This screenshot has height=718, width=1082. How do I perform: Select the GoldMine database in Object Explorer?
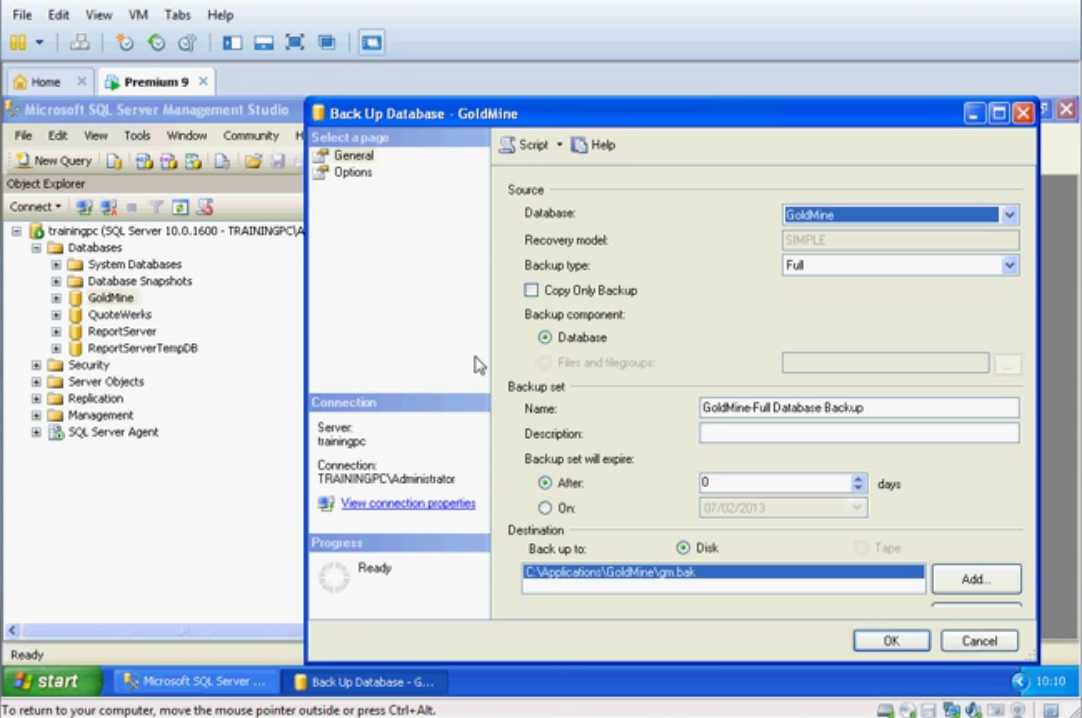110,298
